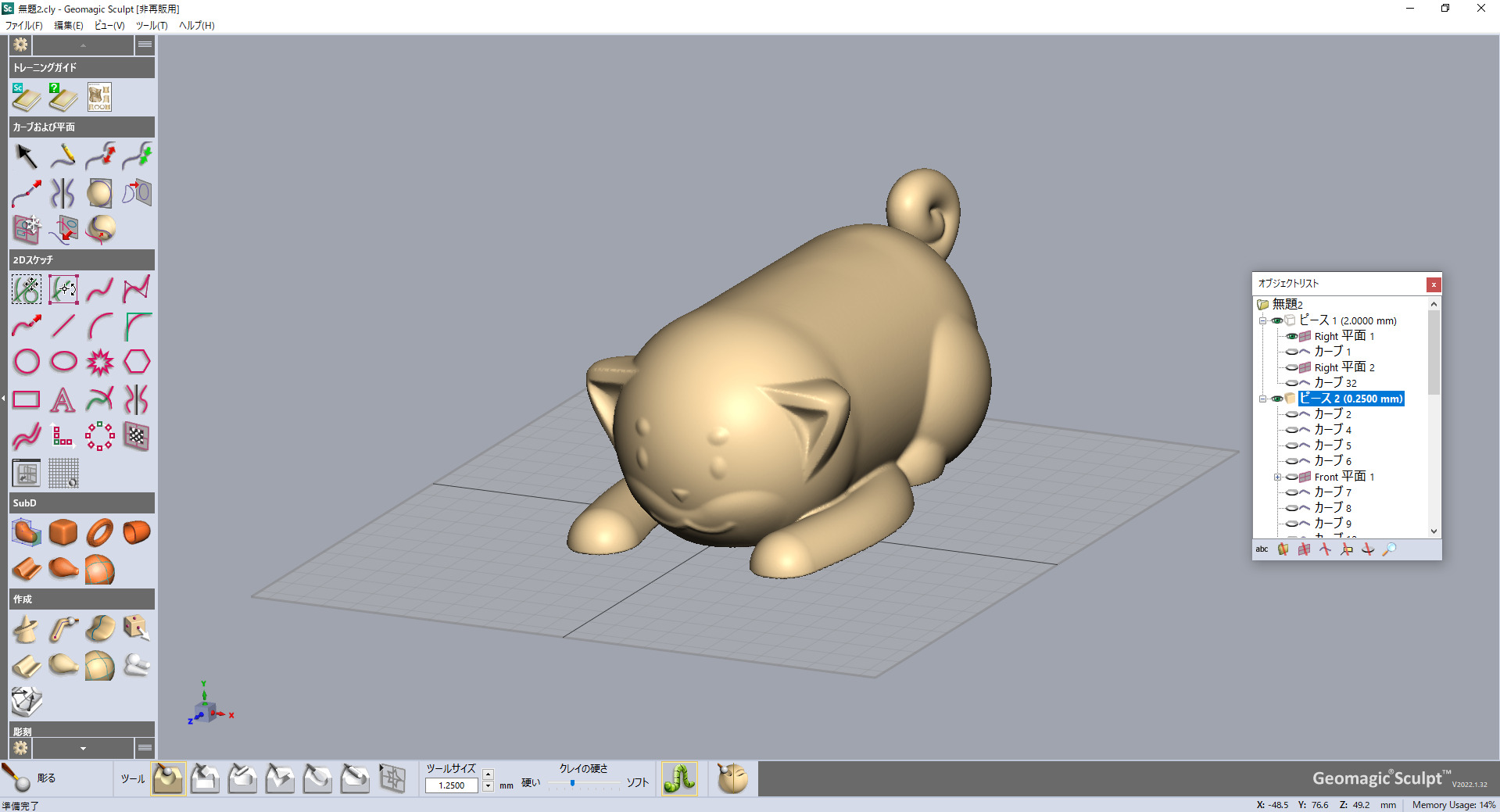Screen dimensions: 1500x812
Task: Select the 2D sketch line tool
Action: point(63,325)
